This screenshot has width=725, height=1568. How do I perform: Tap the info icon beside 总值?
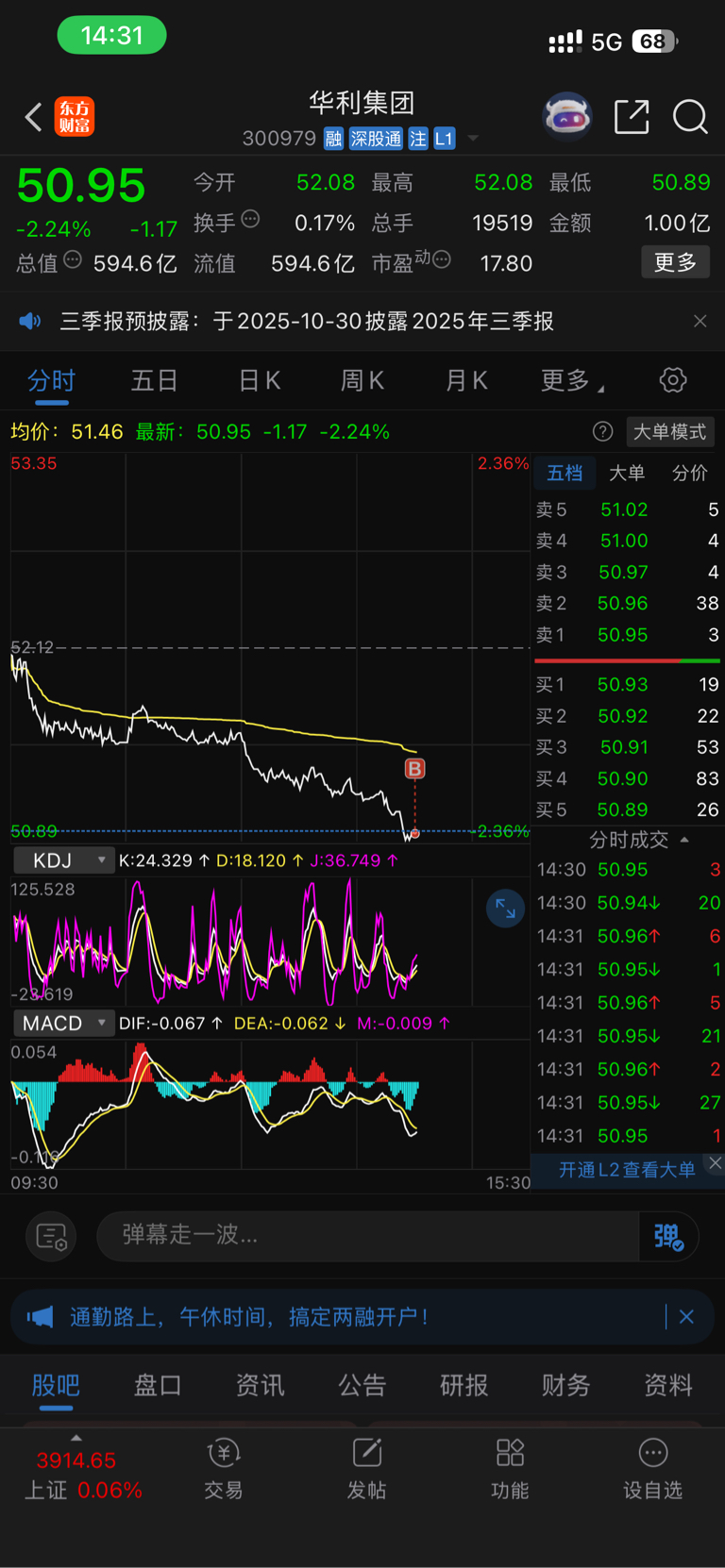coord(73,259)
